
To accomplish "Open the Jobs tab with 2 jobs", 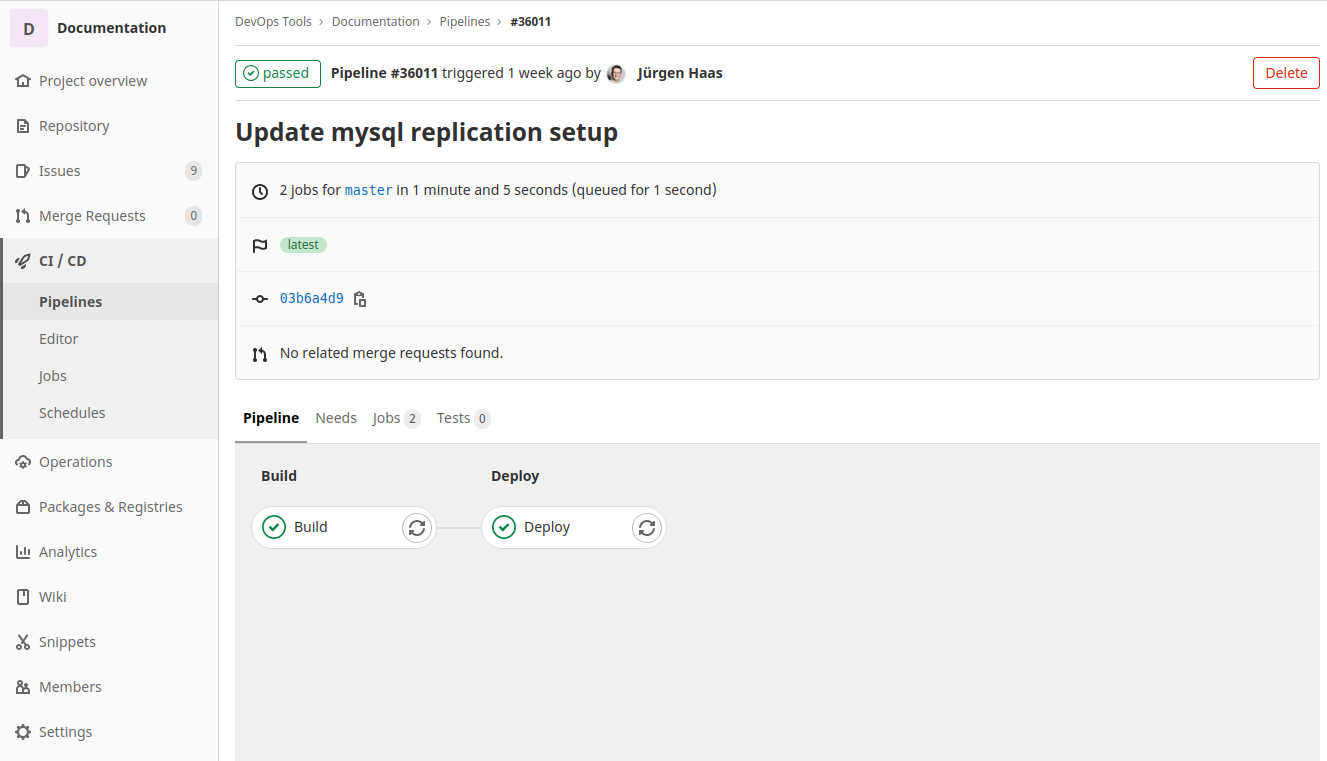I will coord(396,418).
